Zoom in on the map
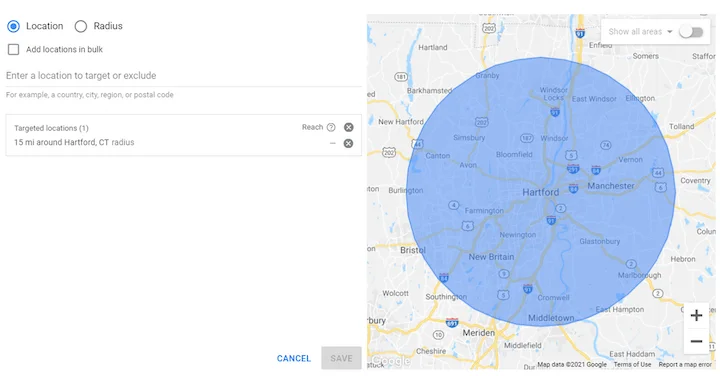 [696, 315]
